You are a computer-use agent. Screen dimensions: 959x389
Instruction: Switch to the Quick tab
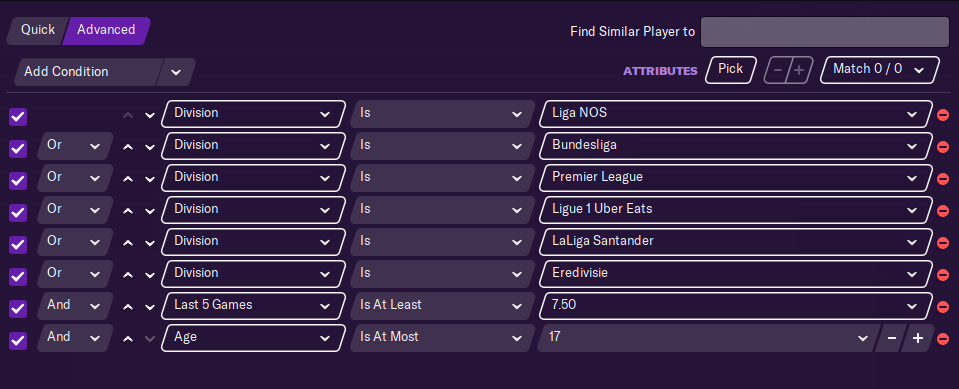coord(38,31)
